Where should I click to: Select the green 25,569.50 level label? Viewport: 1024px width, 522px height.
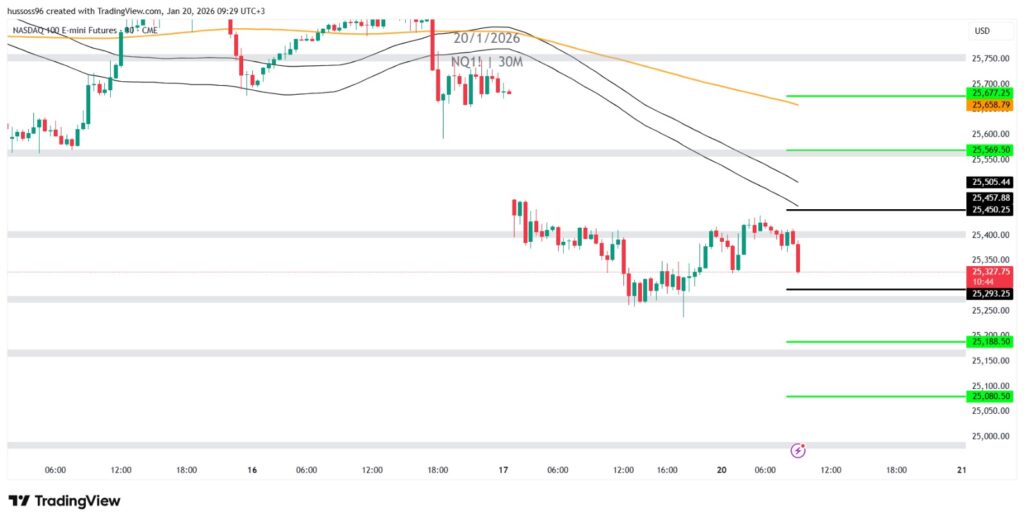[990, 150]
